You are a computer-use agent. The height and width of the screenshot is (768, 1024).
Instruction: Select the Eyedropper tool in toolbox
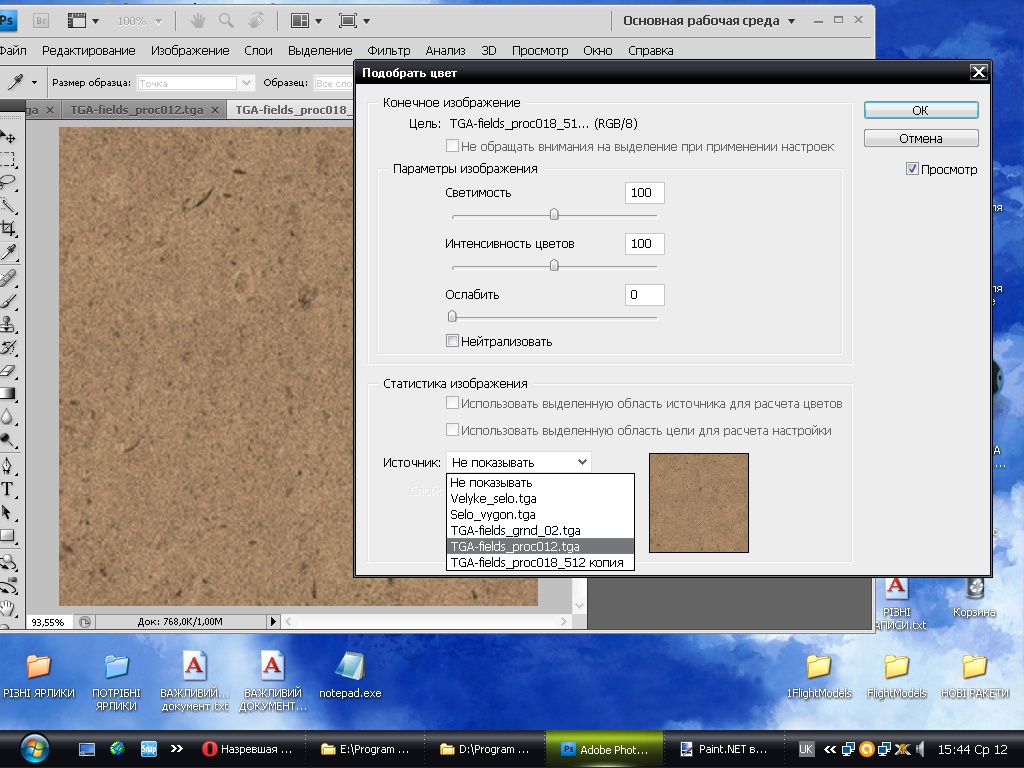8,252
